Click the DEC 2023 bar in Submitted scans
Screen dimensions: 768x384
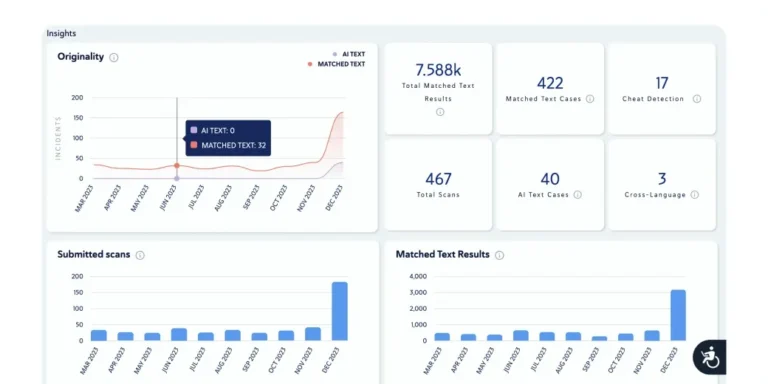click(x=339, y=311)
